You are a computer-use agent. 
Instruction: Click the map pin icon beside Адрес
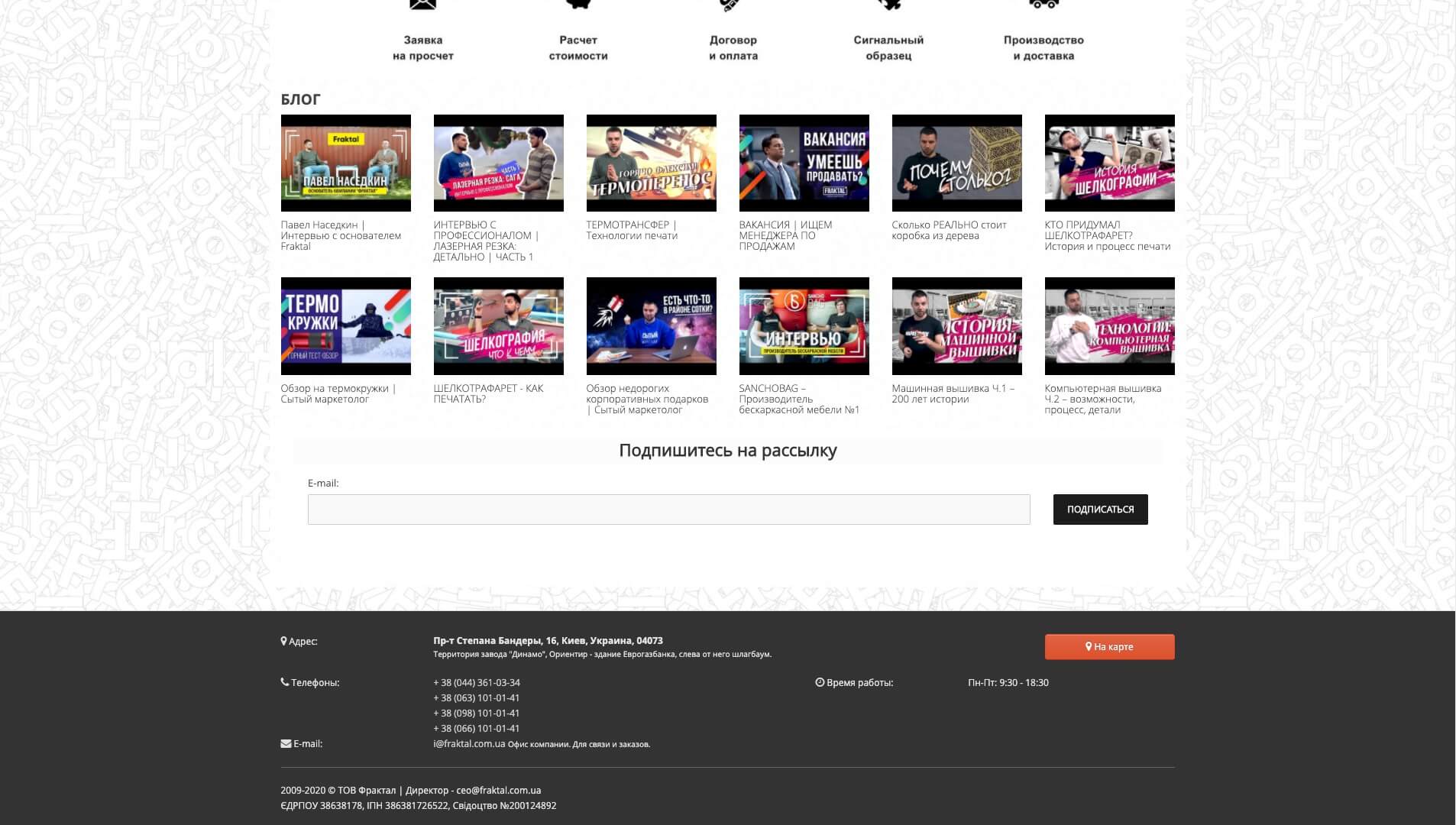(283, 642)
